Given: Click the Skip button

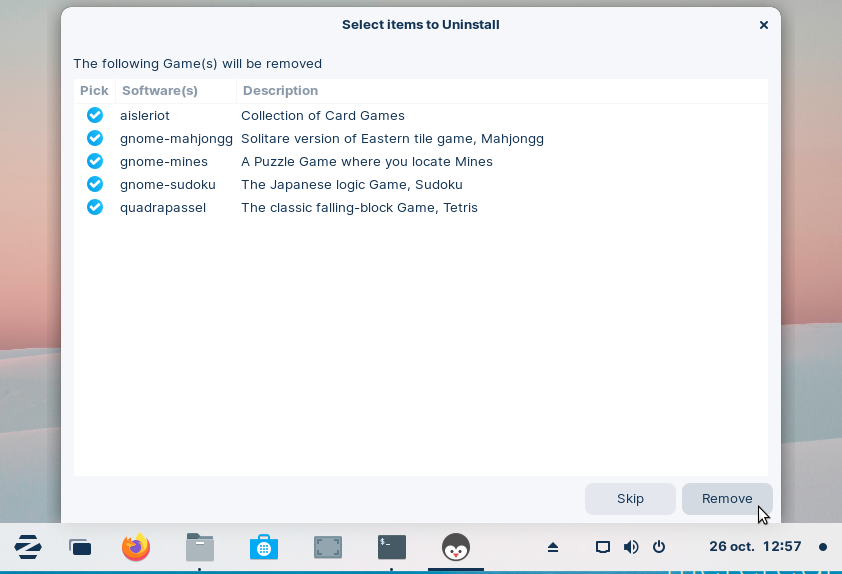Looking at the screenshot, I should click(x=630, y=499).
